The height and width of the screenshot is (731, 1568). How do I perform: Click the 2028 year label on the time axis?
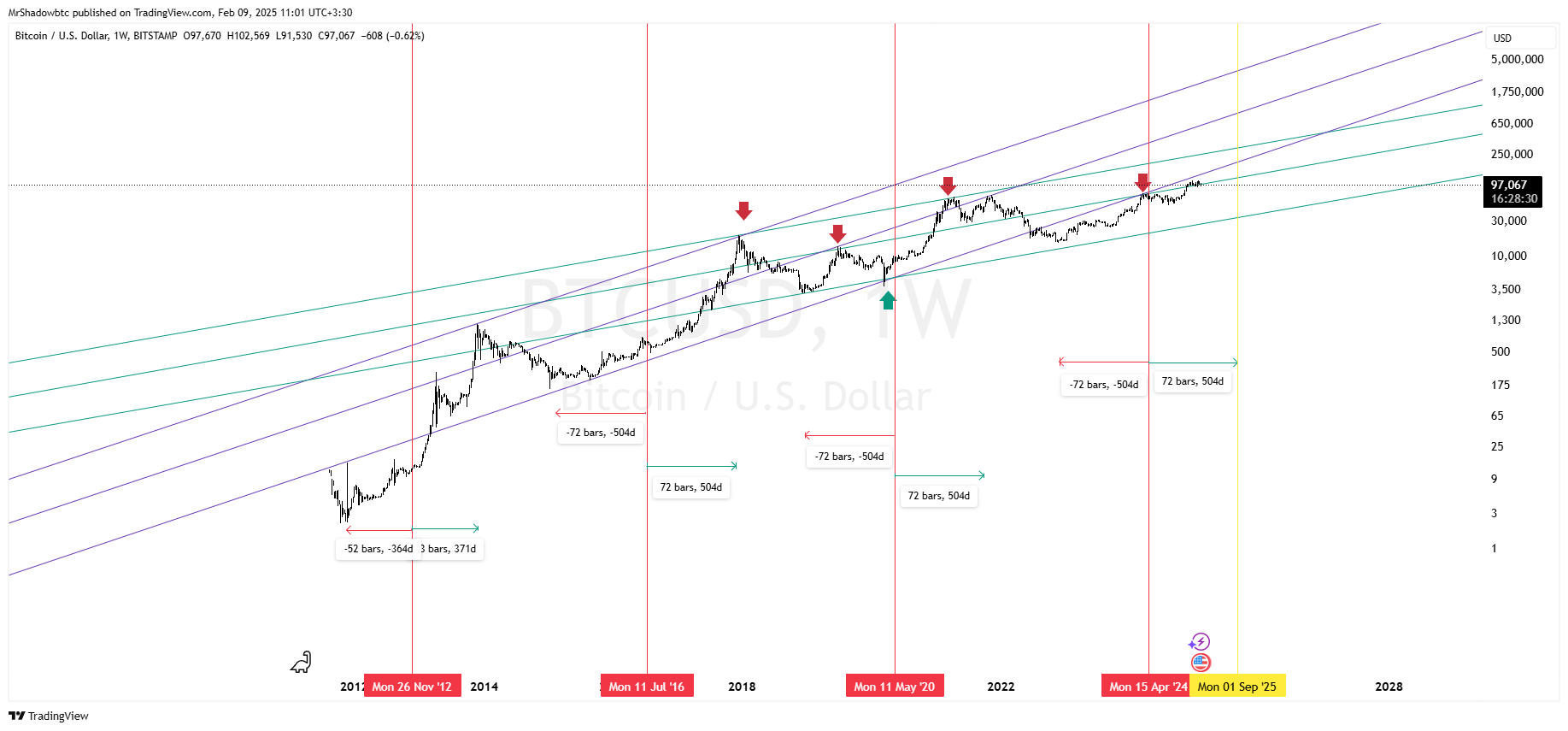1389,687
